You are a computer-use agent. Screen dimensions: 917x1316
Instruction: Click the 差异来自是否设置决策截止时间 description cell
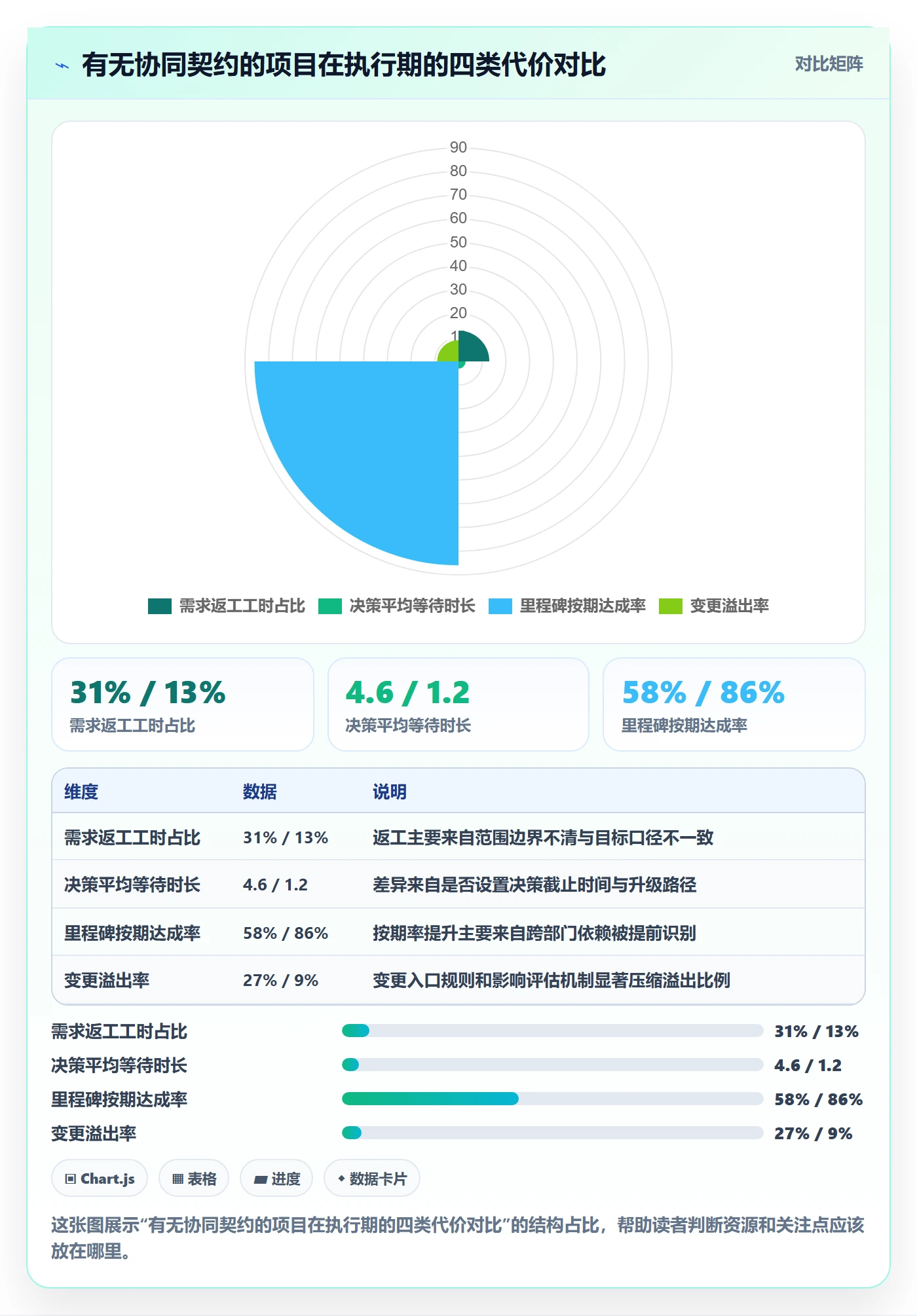(534, 885)
